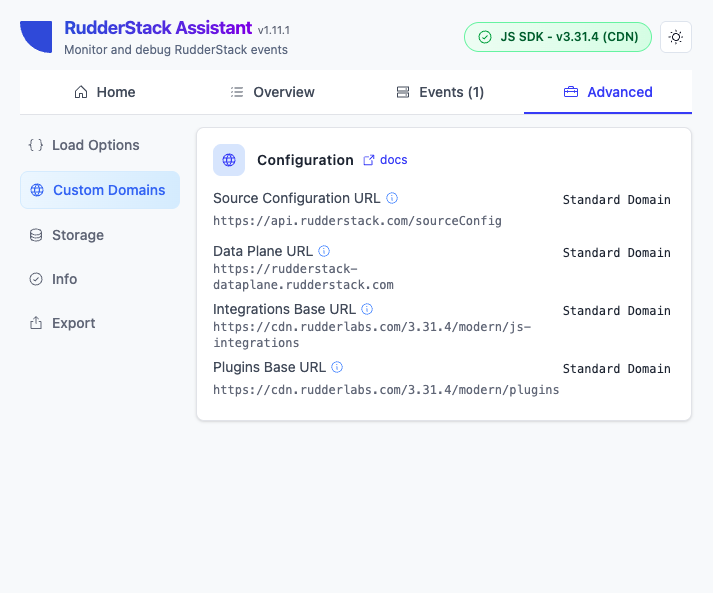
Task: Open the Export sidebar section
Action: point(100,323)
